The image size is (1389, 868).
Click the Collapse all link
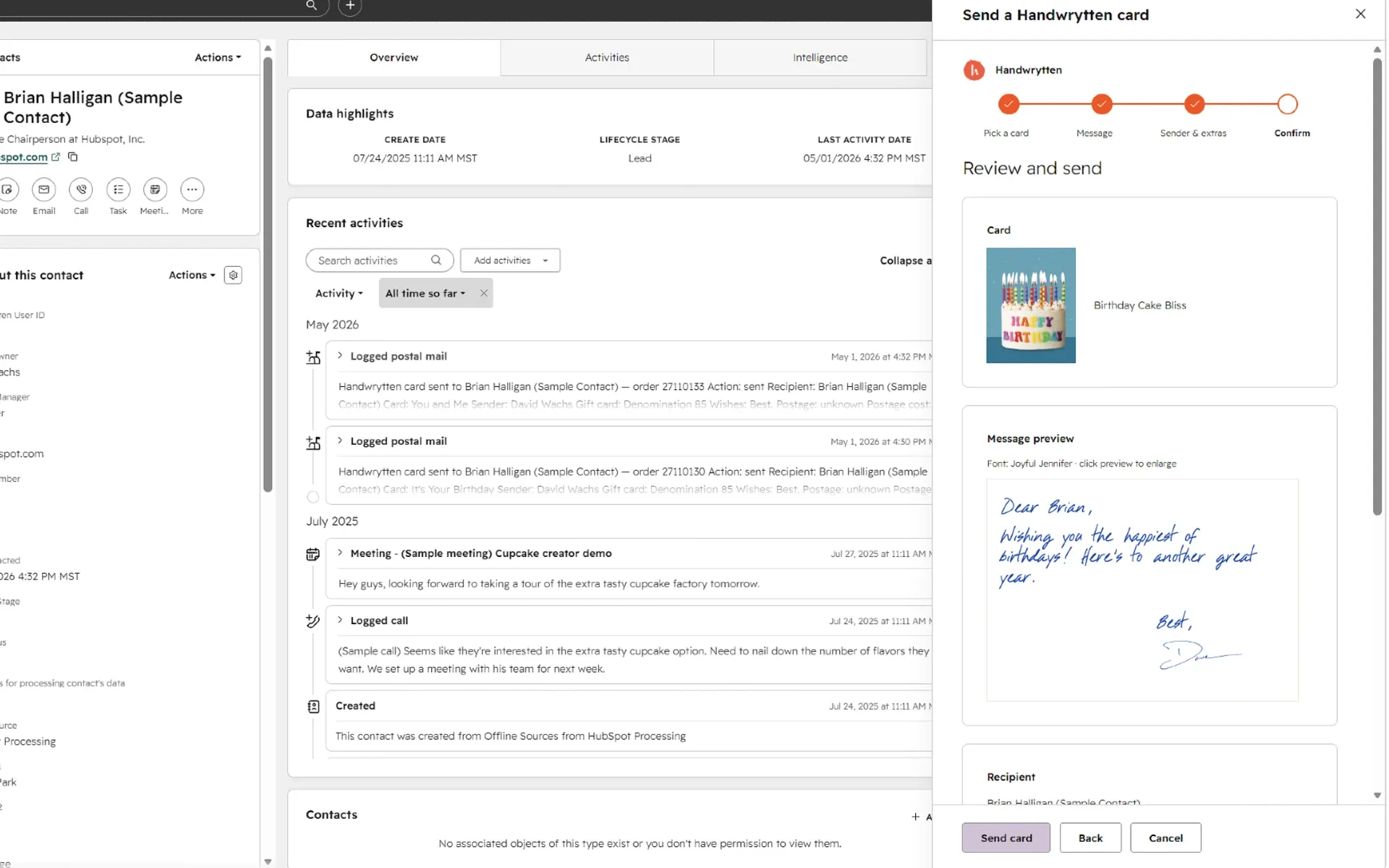905,260
